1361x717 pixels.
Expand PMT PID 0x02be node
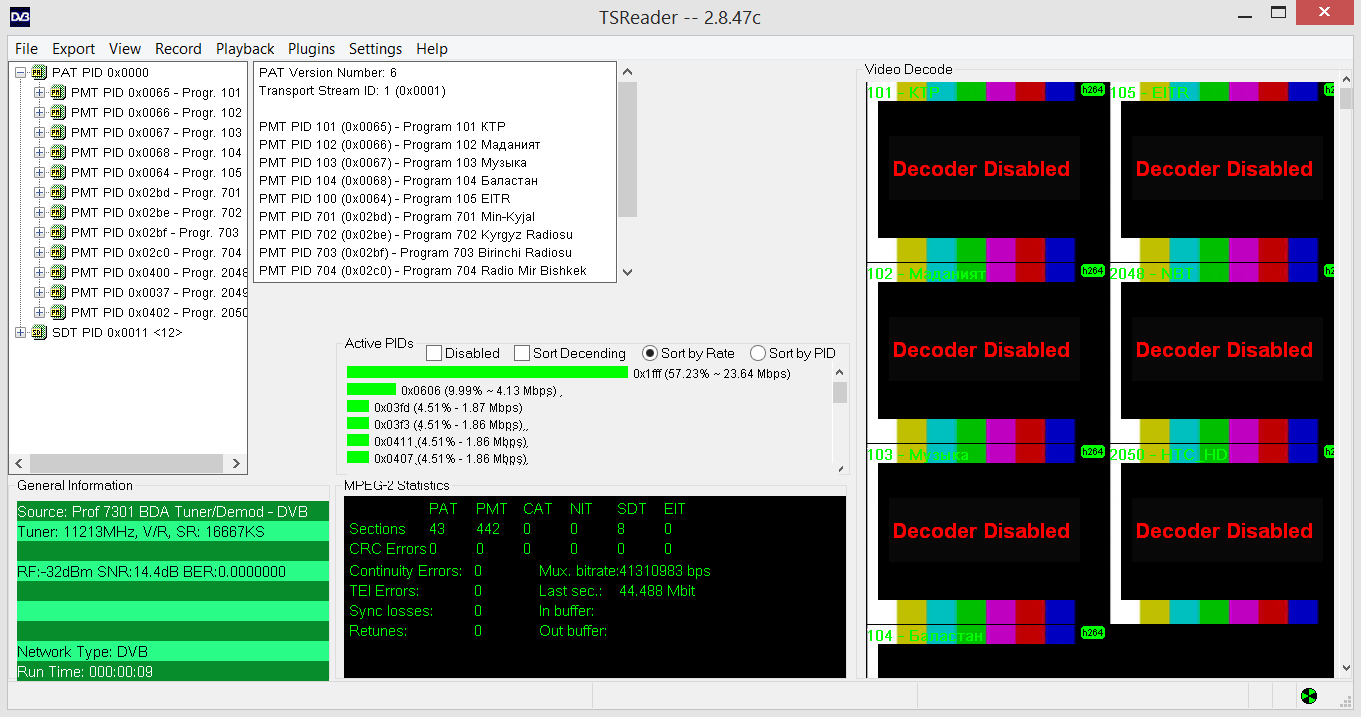40,212
